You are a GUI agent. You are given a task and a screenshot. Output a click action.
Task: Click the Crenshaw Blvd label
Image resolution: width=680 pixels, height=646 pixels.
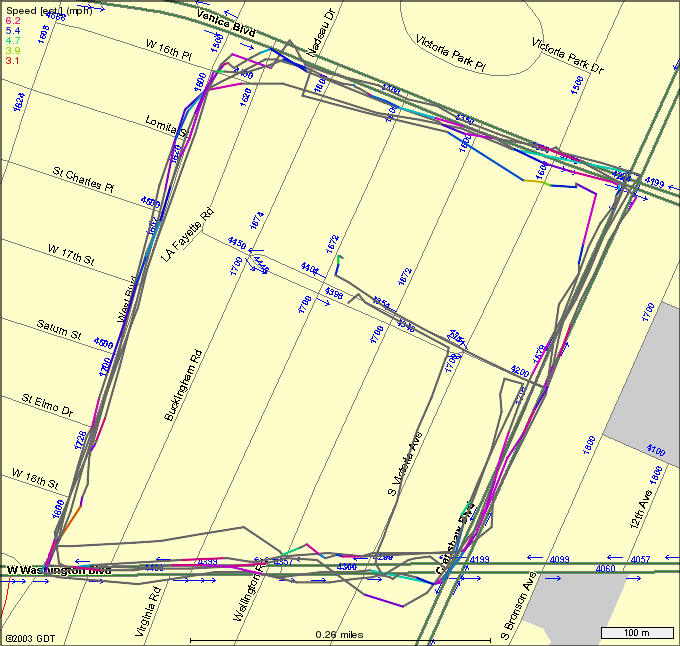455,538
